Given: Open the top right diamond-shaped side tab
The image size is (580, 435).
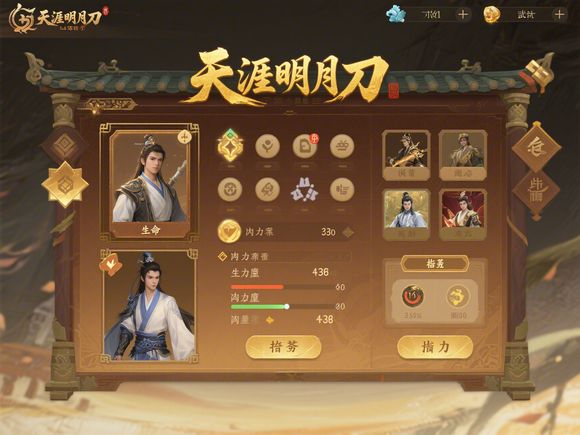Looking at the screenshot, I should [536, 147].
